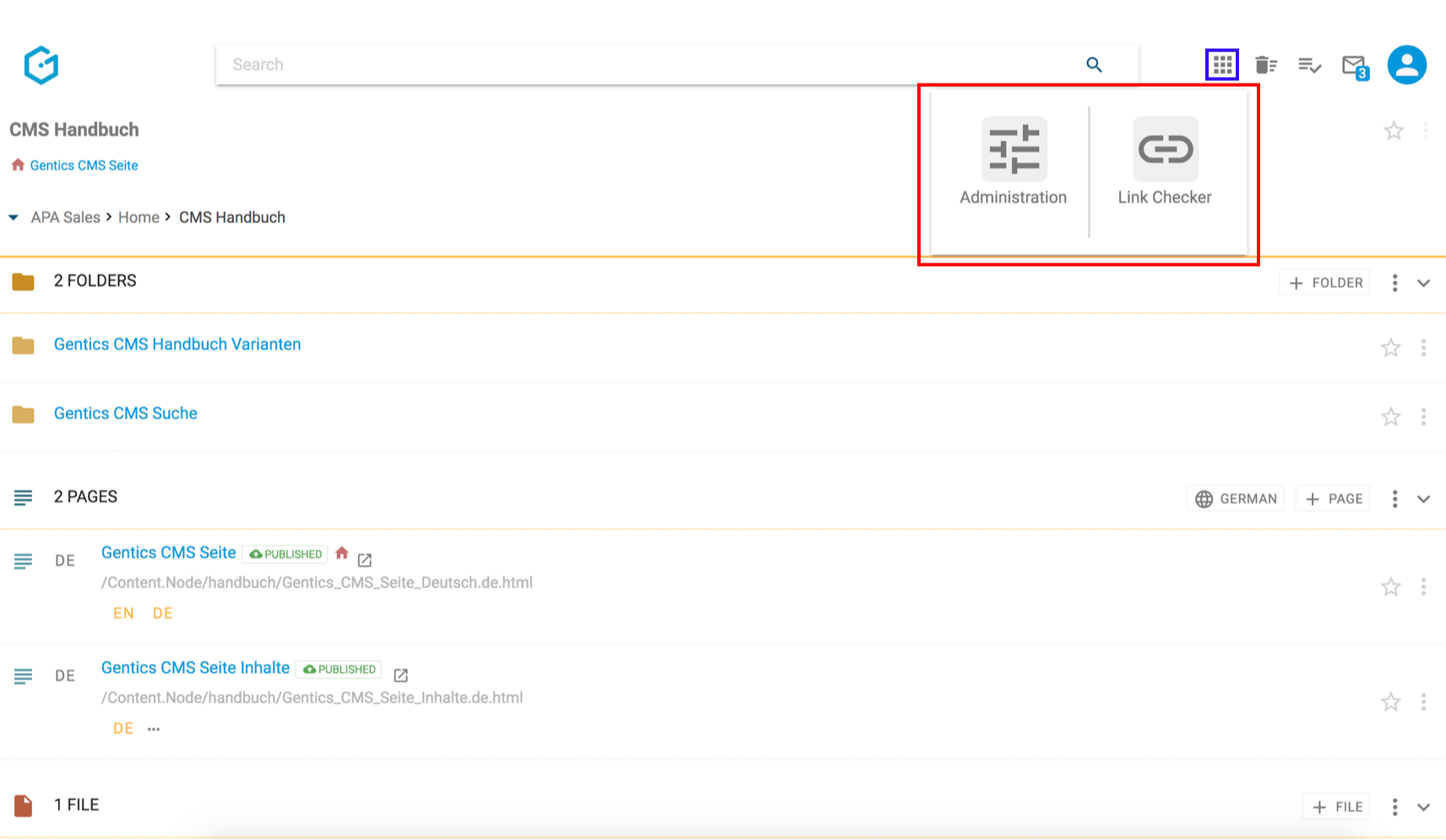The height and width of the screenshot is (840, 1446).
Task: Collapse the Files section
Action: coord(1423,807)
